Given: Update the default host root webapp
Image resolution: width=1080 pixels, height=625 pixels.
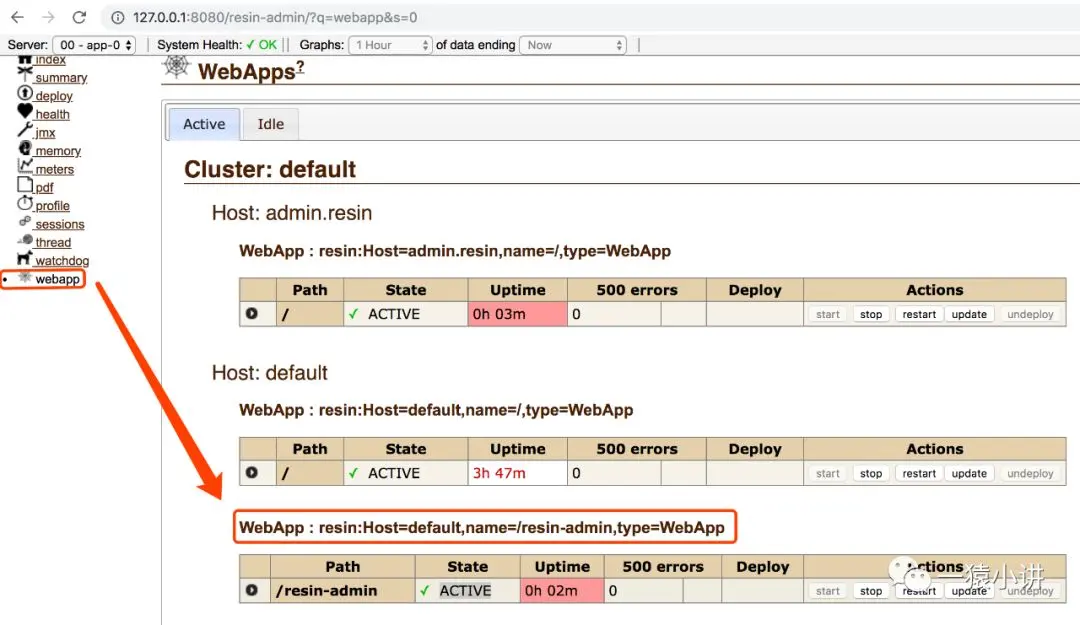Looking at the screenshot, I should click(969, 473).
